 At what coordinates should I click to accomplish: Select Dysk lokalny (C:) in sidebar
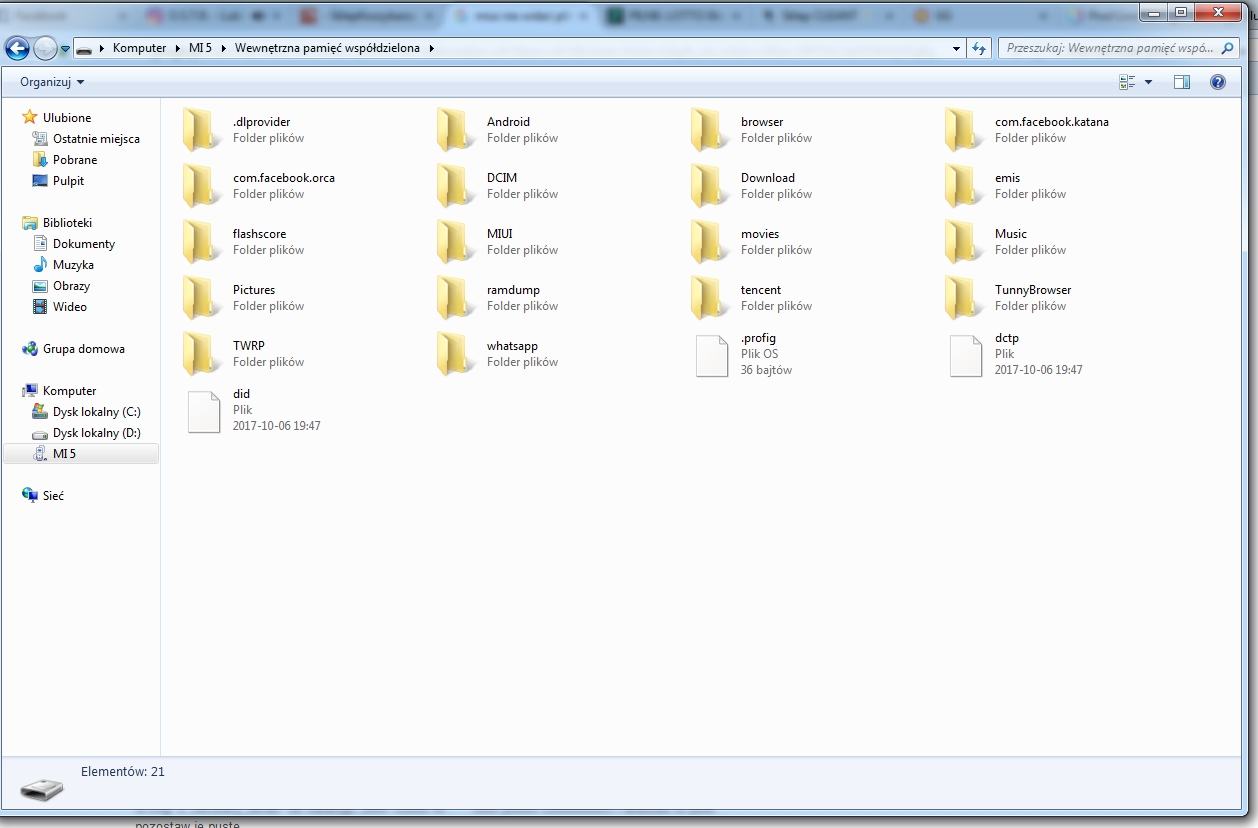[96, 412]
